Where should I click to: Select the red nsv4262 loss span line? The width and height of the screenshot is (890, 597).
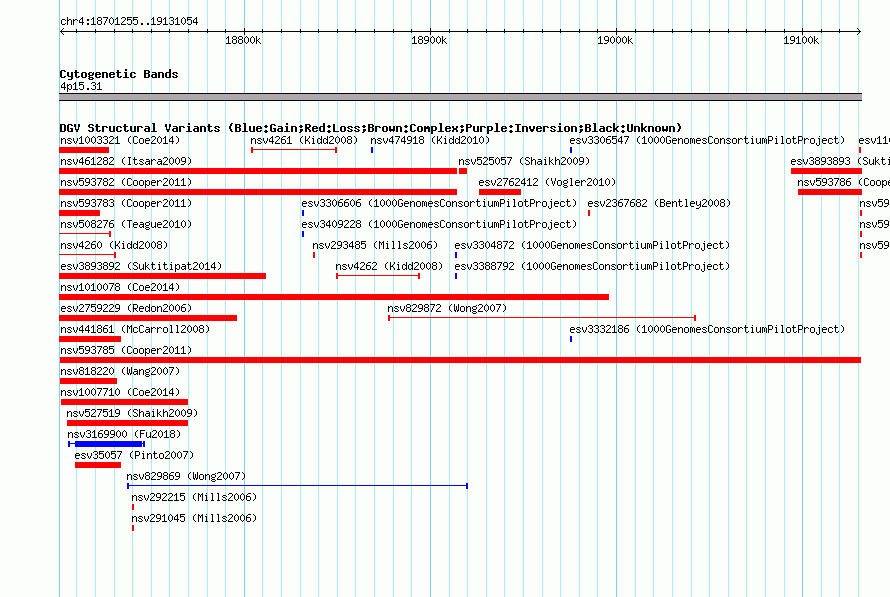378,276
